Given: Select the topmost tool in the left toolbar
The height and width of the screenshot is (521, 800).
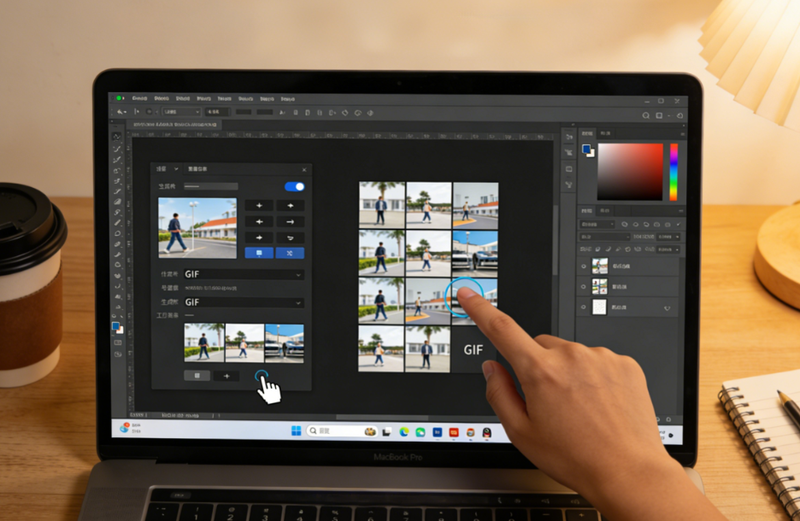Looking at the screenshot, I should coord(117,136).
